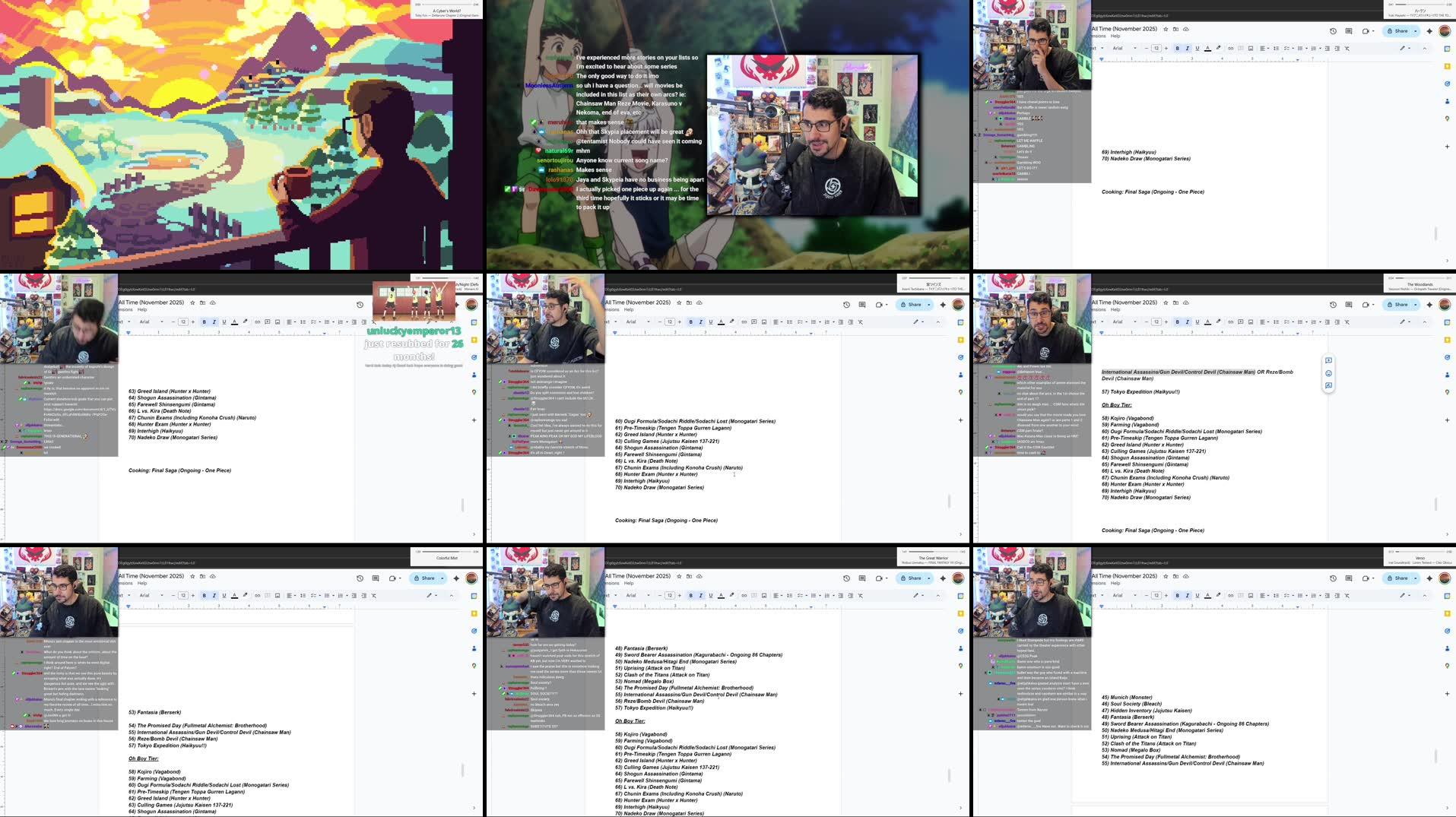The height and width of the screenshot is (817, 1456).
Task: Click the font size field showing 12
Action: tap(1156, 47)
